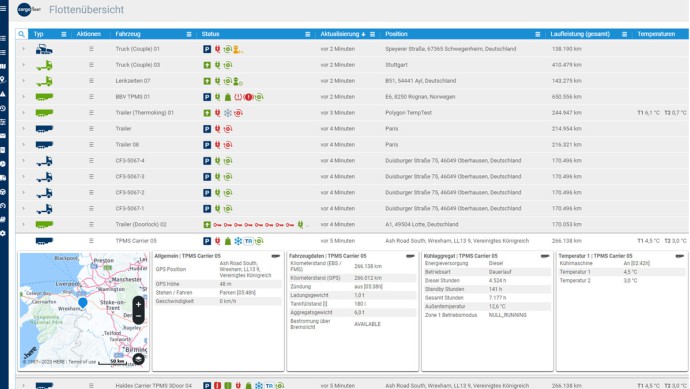Select vehicle name Trailer (Doorlock) 02

click(x=141, y=224)
